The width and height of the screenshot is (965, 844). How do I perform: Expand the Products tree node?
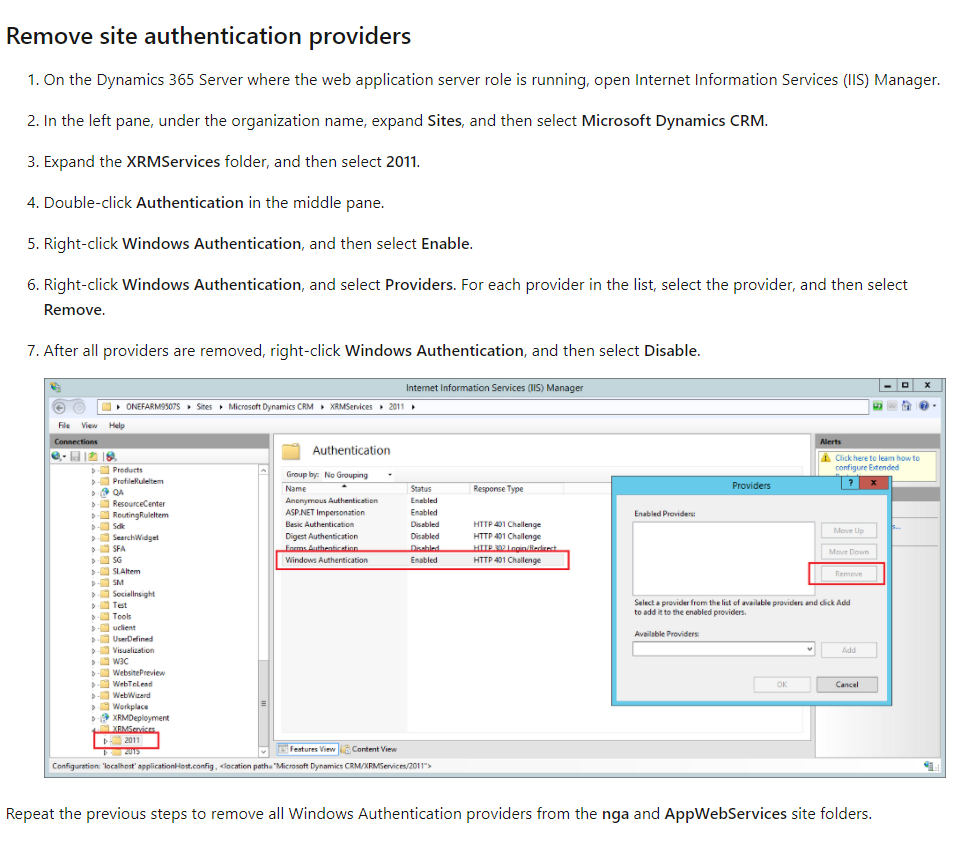coord(94,470)
